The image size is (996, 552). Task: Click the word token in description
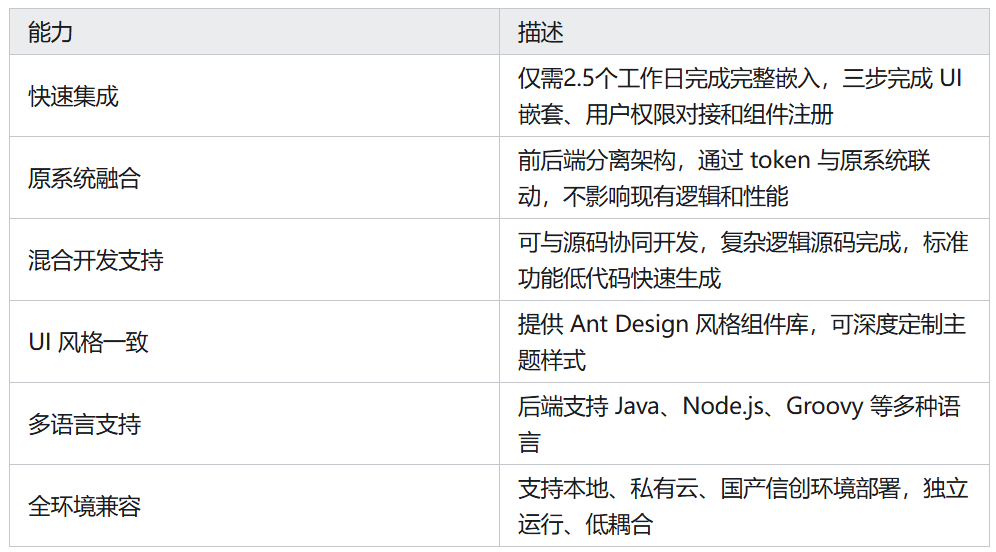pyautogui.click(x=780, y=160)
